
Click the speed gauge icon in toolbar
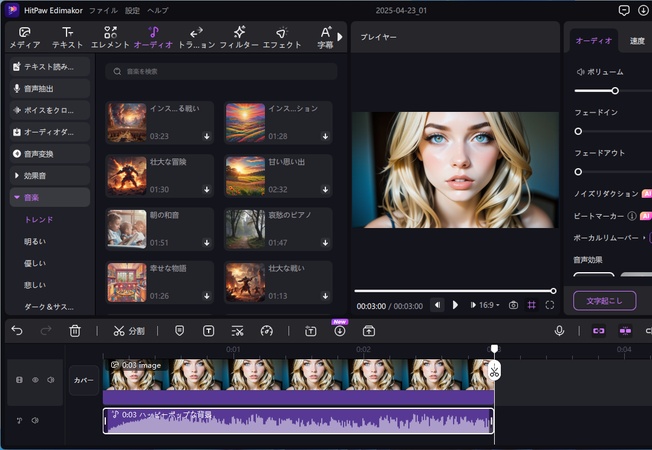(x=266, y=330)
